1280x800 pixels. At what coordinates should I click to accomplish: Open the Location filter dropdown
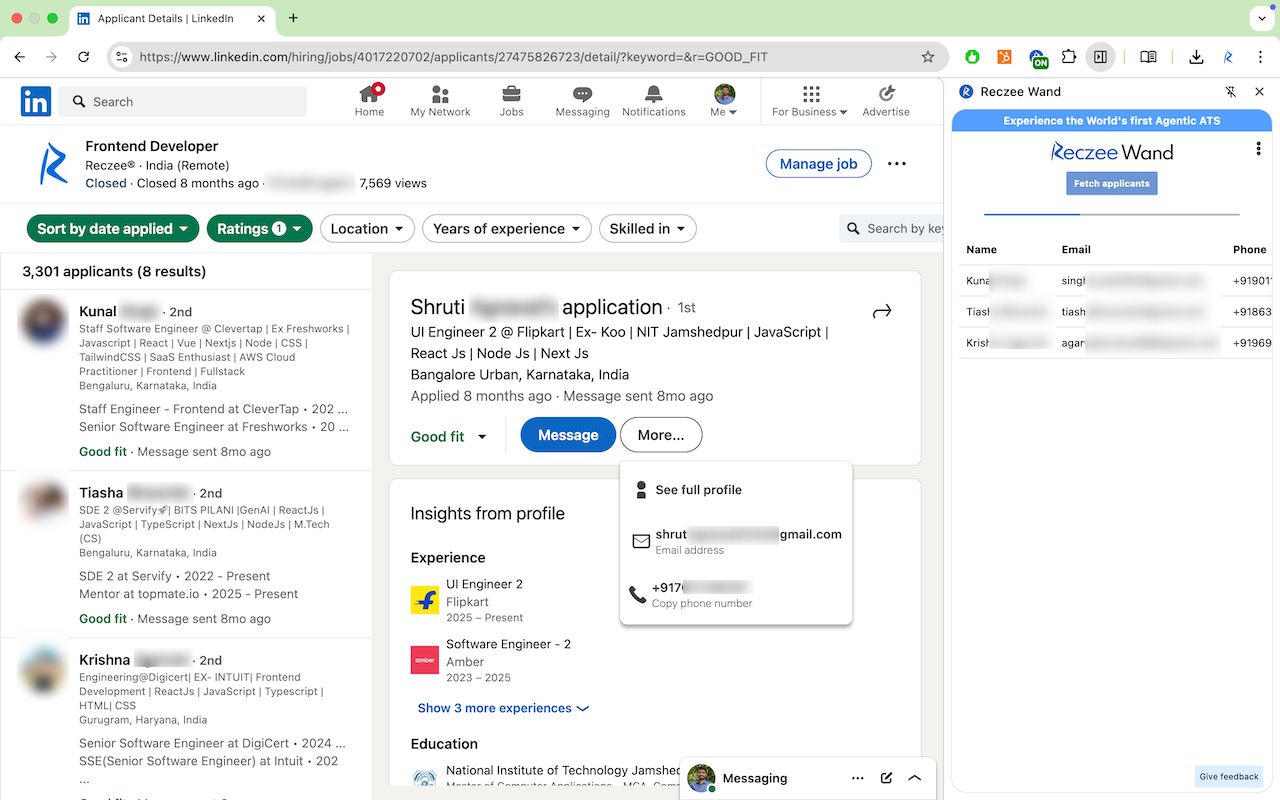[367, 229]
